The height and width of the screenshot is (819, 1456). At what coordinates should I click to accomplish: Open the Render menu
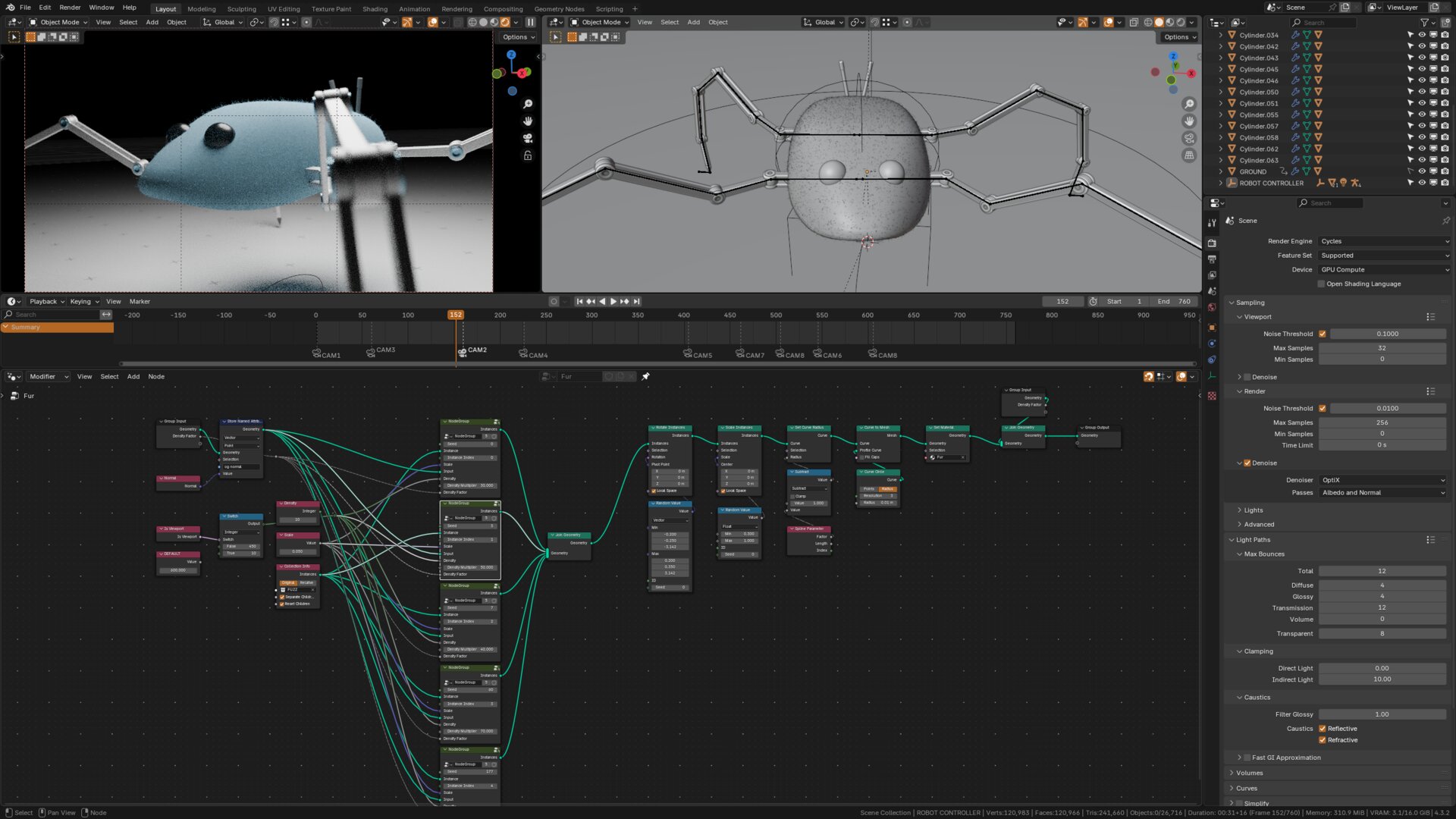tap(70, 8)
